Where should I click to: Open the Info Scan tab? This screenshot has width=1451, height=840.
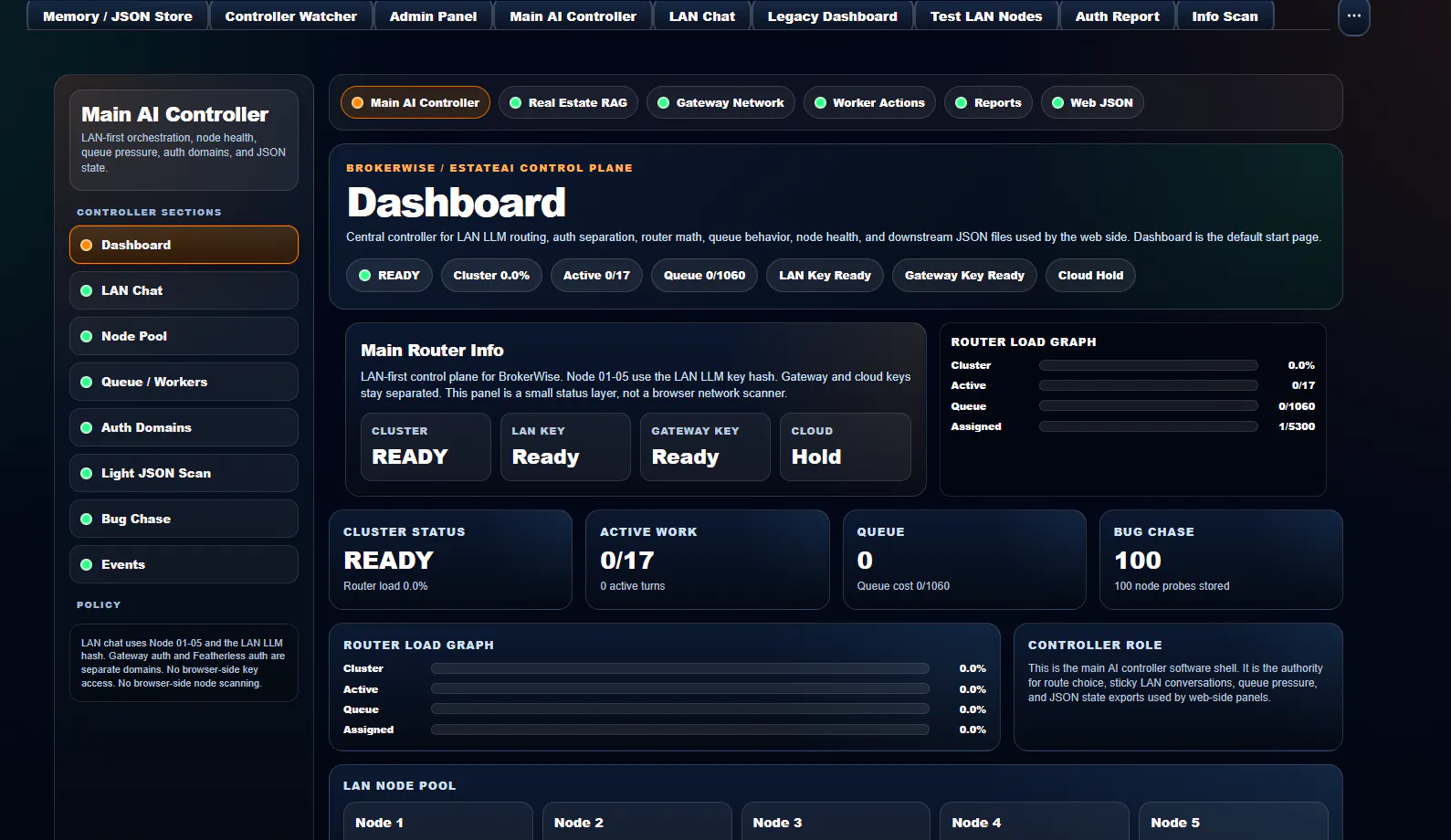pos(1225,16)
